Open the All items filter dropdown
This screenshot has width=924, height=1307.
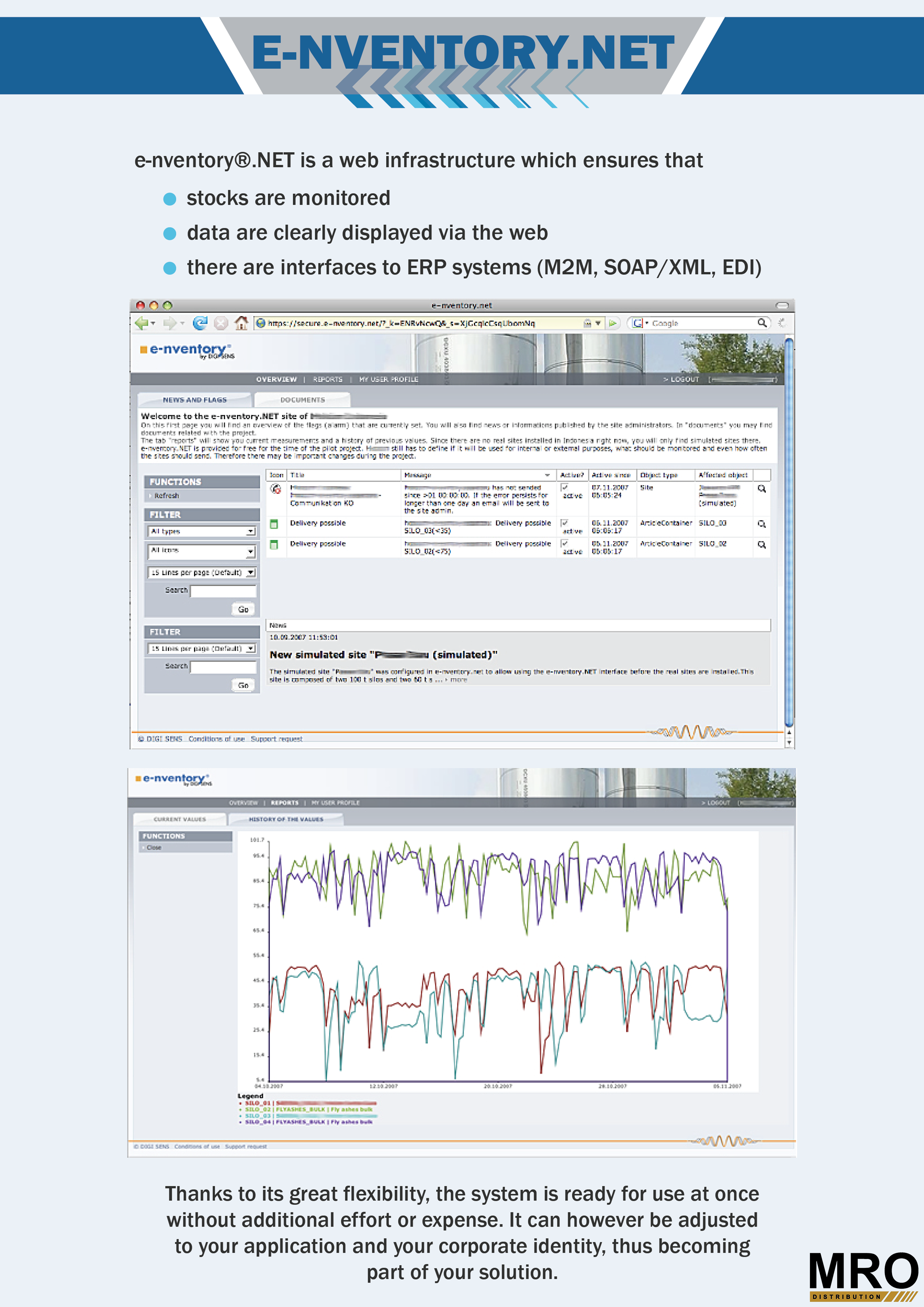point(202,551)
